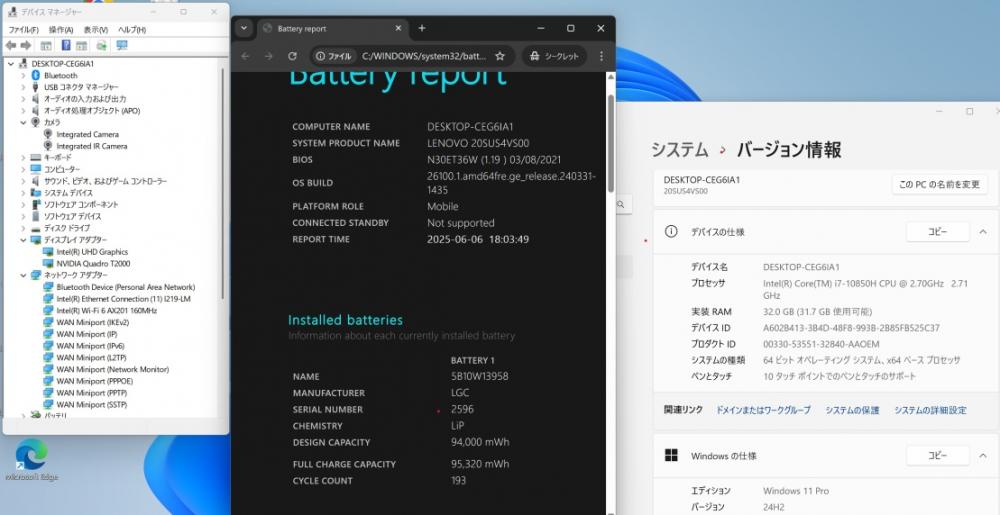Image resolution: width=1000 pixels, height=515 pixels.
Task: Click the ファイル site info chip
Action: [334, 56]
